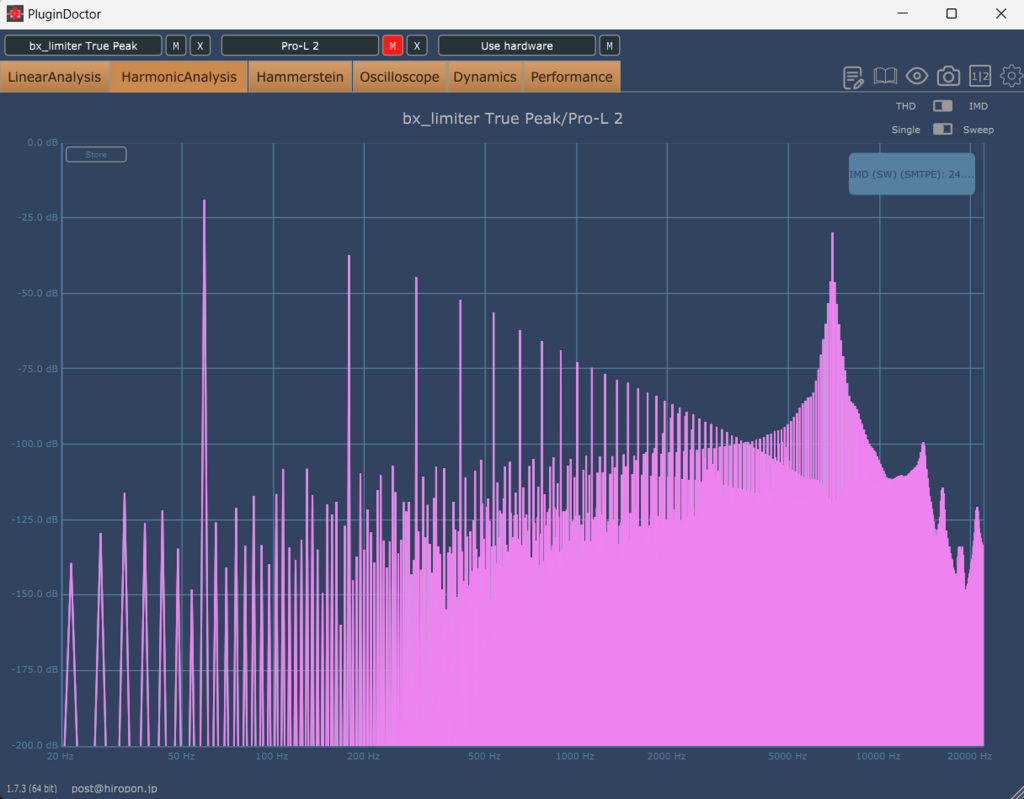Click the 1|2 compare icon

(980, 76)
